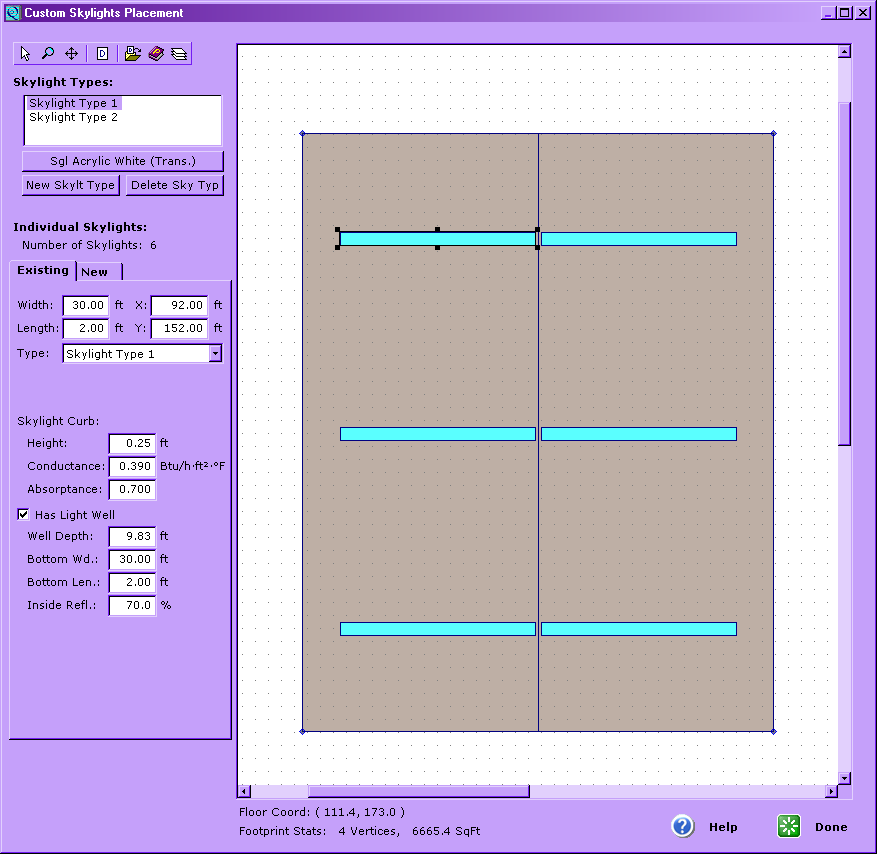Viewport: 877px width, 854px height.
Task: Uncheck the Has Light Well checkbox
Action: pos(24,515)
